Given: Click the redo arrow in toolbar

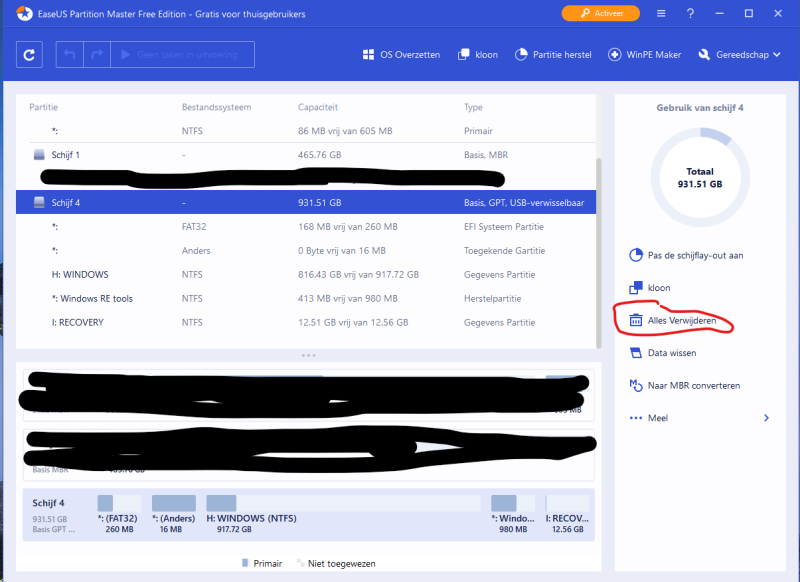Looking at the screenshot, I should pos(97,55).
